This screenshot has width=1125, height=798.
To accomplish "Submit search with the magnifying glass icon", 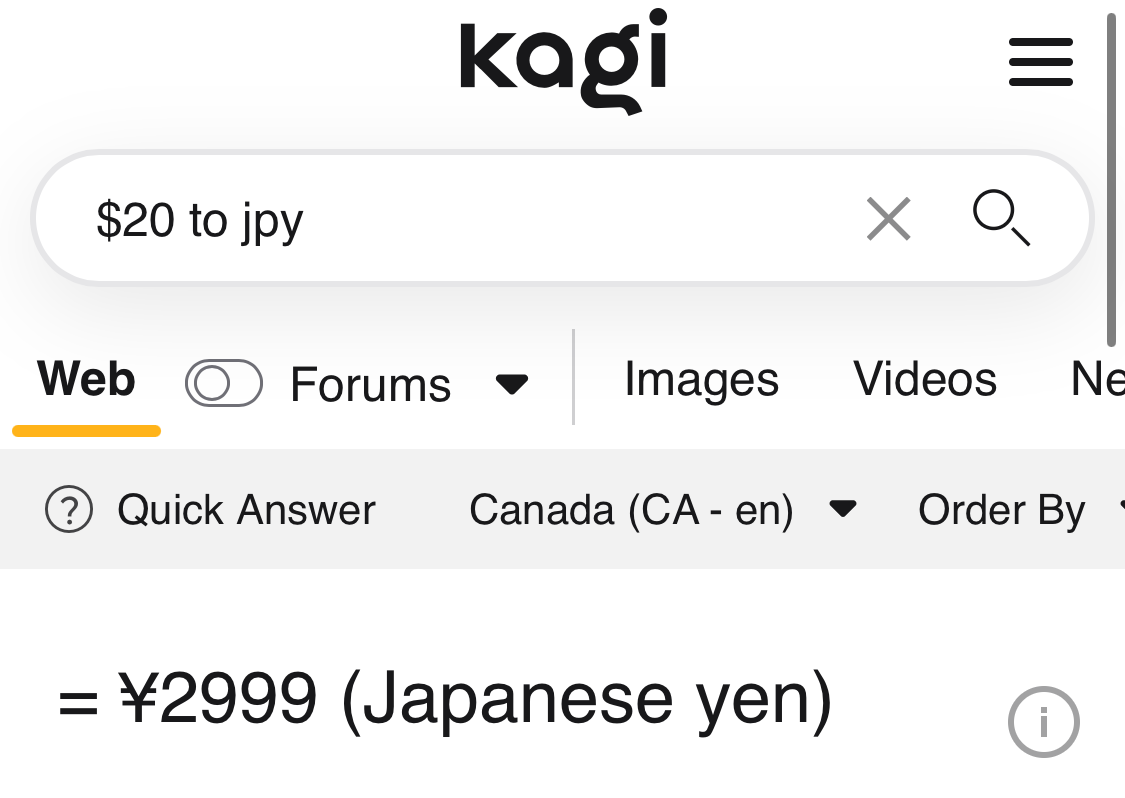I will (1001, 217).
